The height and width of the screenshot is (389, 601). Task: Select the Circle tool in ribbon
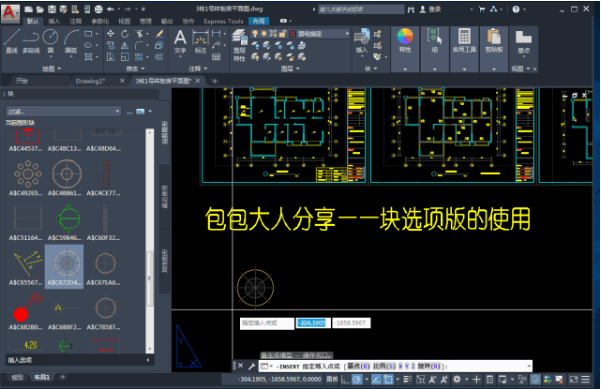point(50,41)
